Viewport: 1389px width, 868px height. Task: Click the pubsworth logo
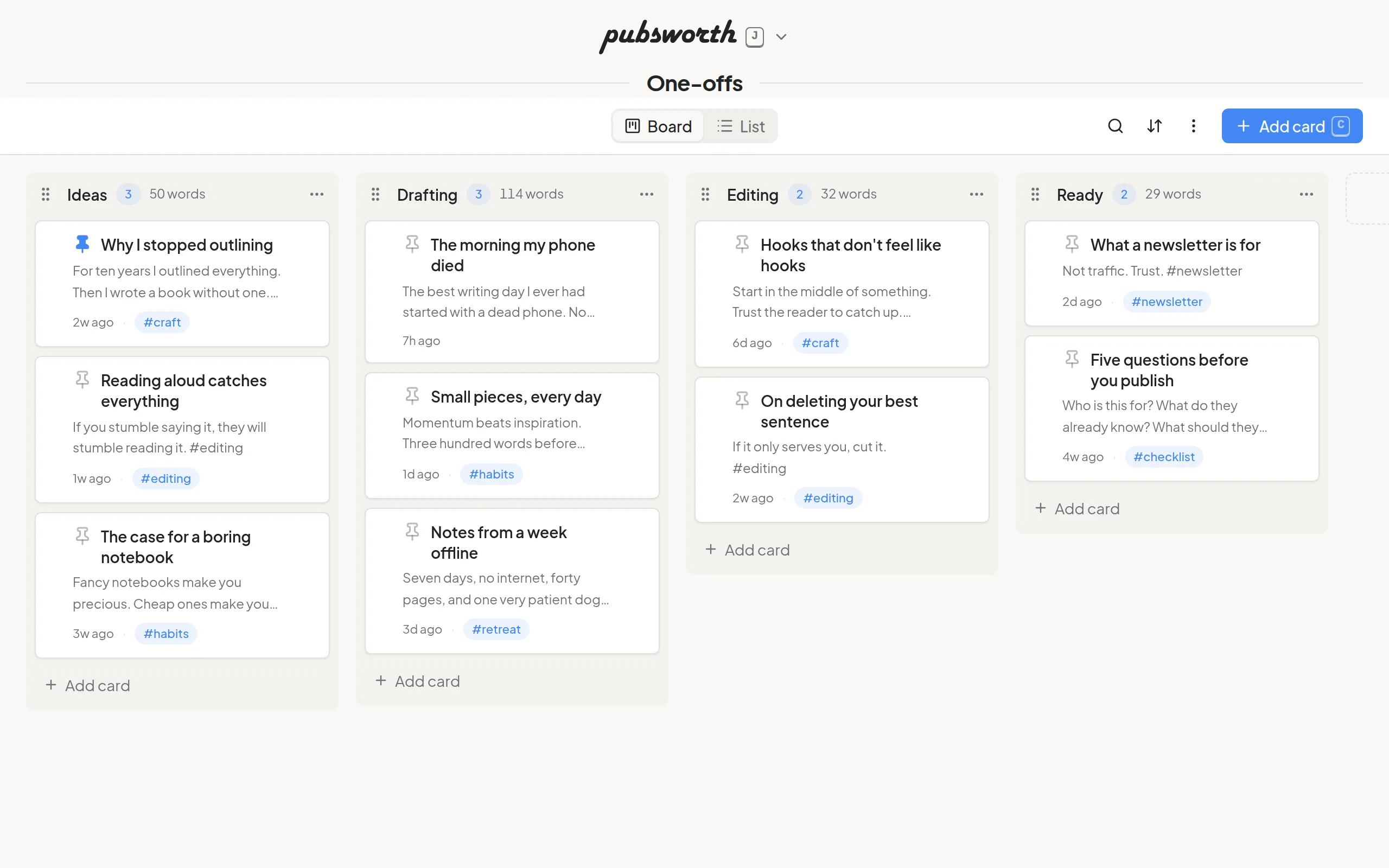pos(667,36)
